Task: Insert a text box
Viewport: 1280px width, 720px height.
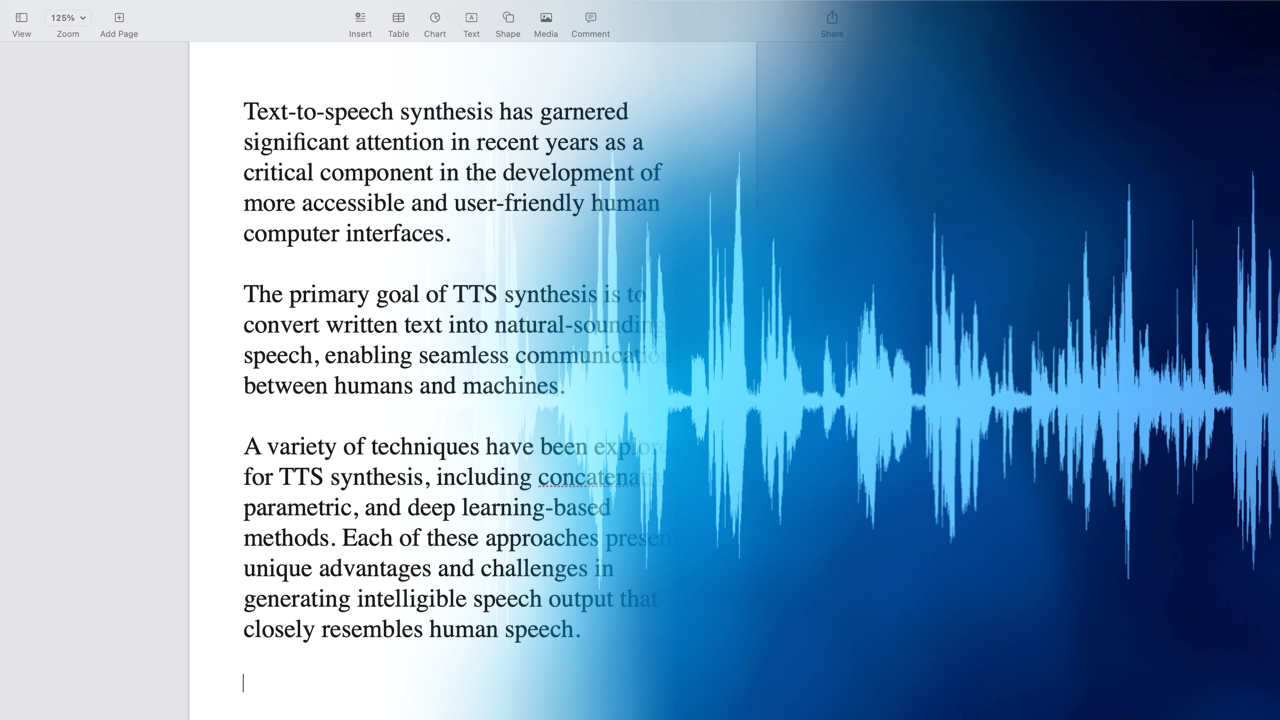Action: [x=470, y=22]
